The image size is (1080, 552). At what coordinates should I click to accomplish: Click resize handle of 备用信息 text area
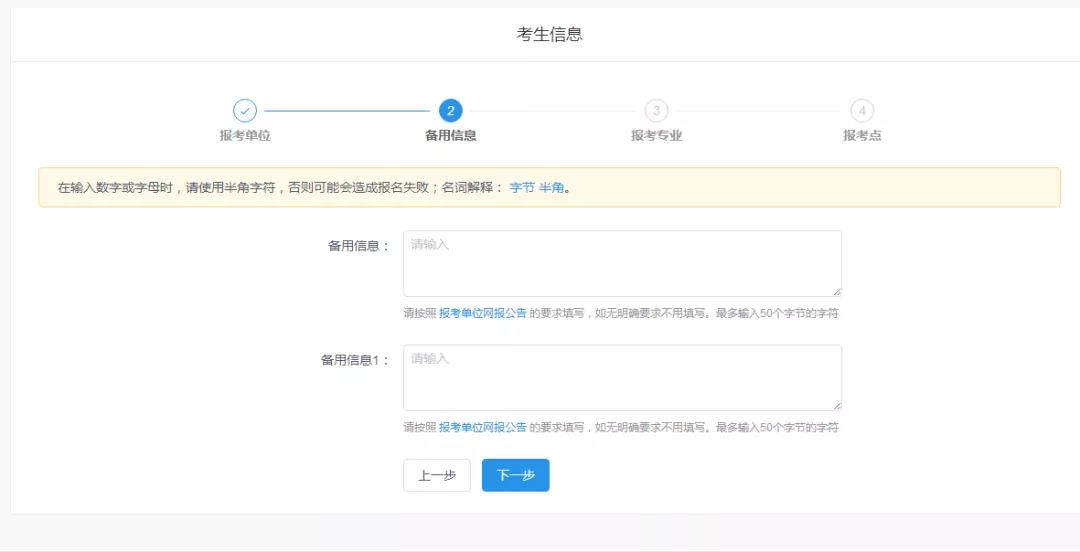837,292
